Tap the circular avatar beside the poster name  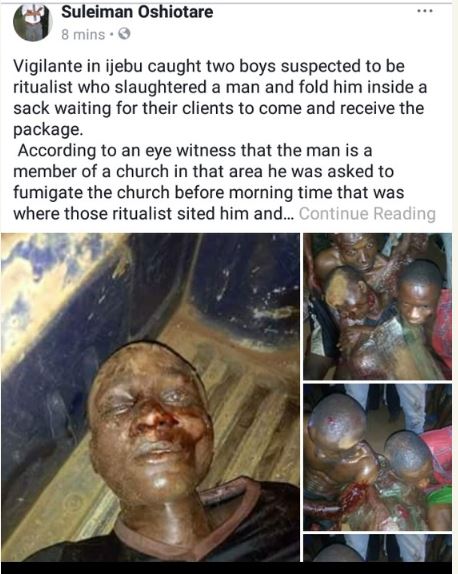pos(33,23)
